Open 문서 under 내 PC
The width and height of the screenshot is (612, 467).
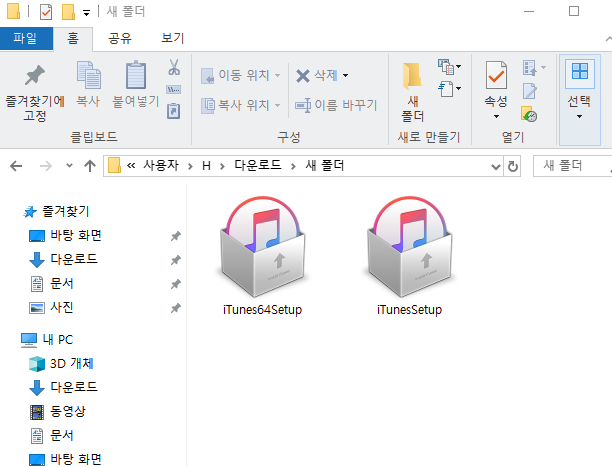point(62,435)
